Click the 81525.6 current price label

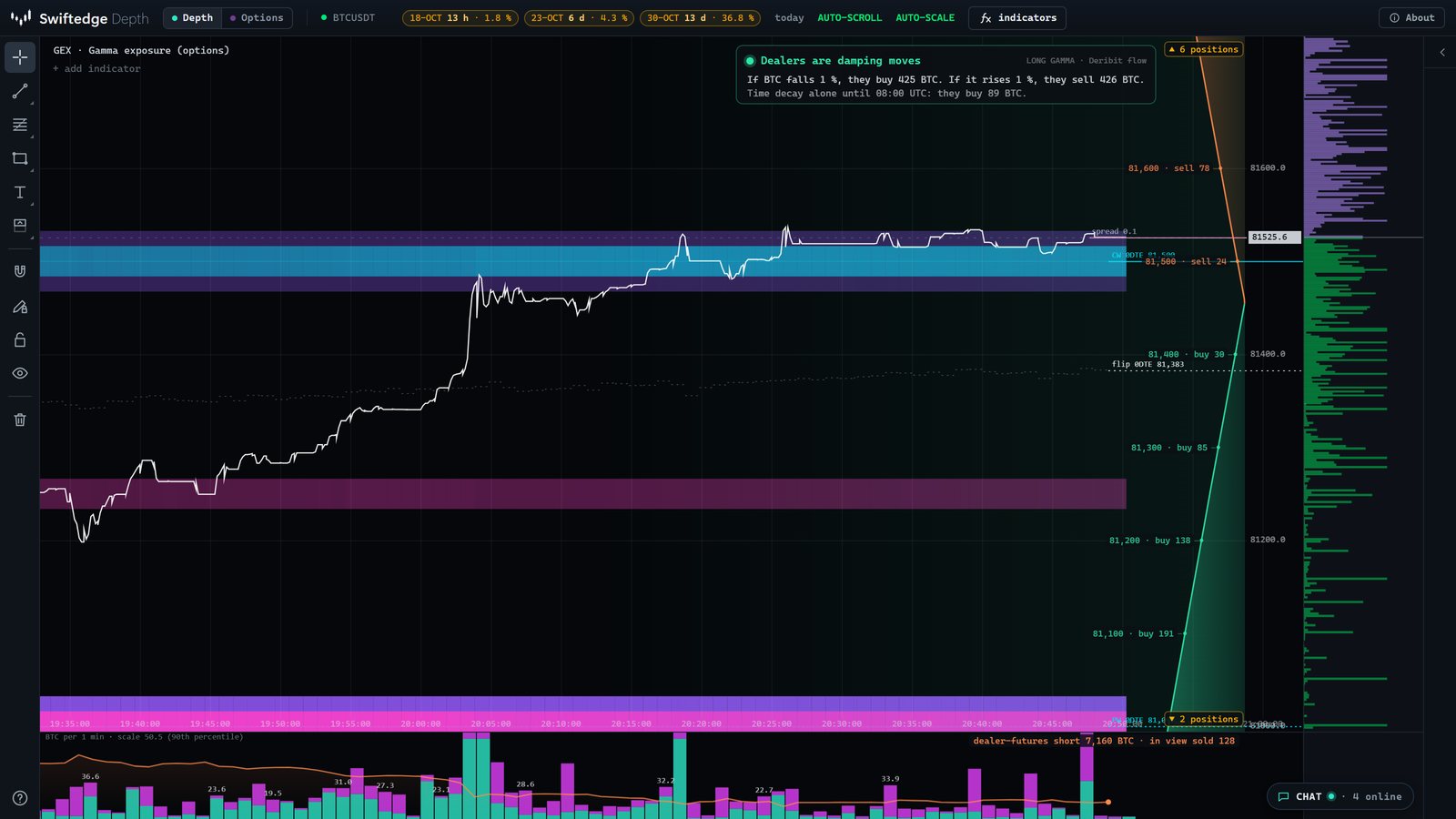1275,238
